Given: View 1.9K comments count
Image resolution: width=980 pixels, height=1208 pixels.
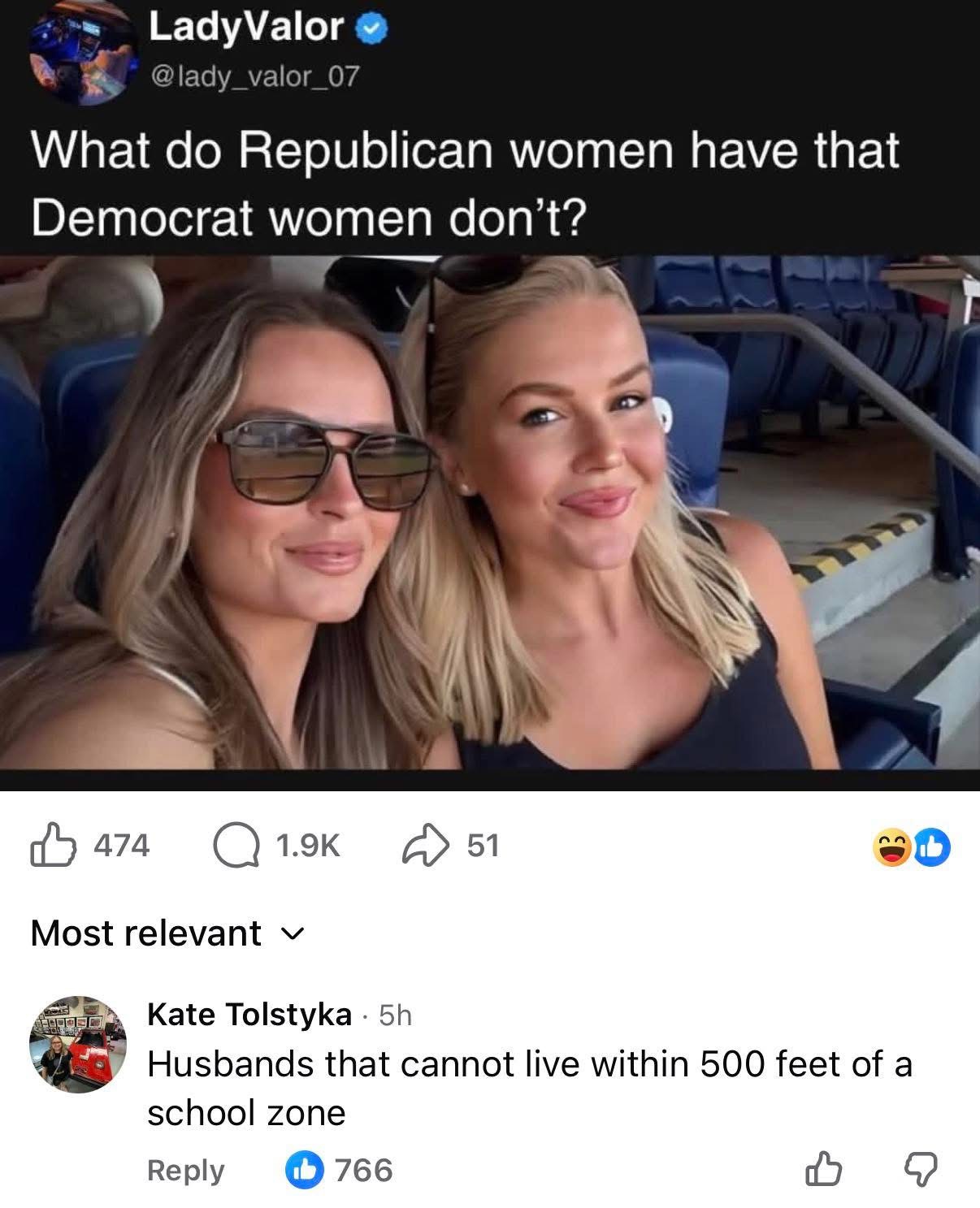Looking at the screenshot, I should tap(307, 846).
